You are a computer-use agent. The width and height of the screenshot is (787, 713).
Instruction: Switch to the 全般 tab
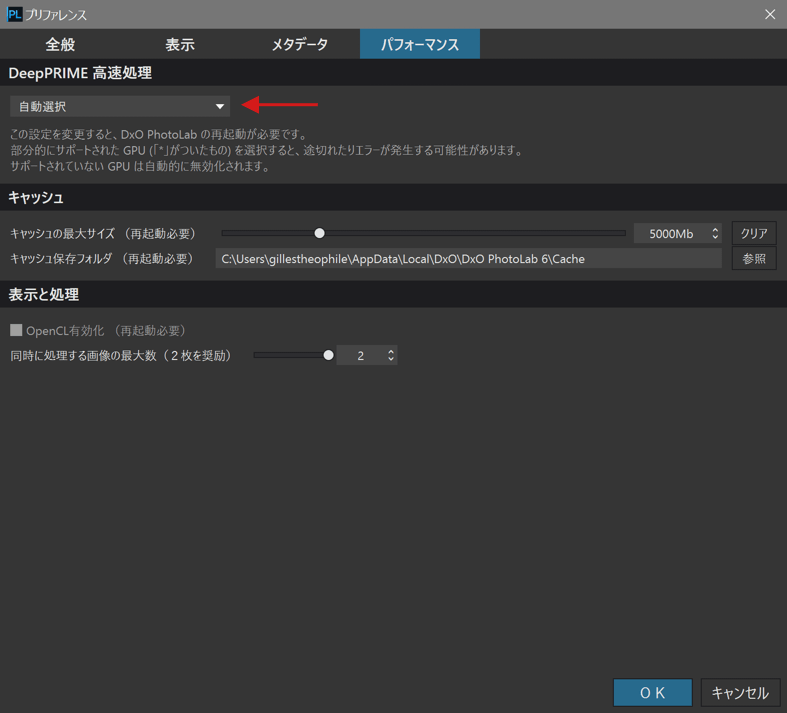[60, 44]
